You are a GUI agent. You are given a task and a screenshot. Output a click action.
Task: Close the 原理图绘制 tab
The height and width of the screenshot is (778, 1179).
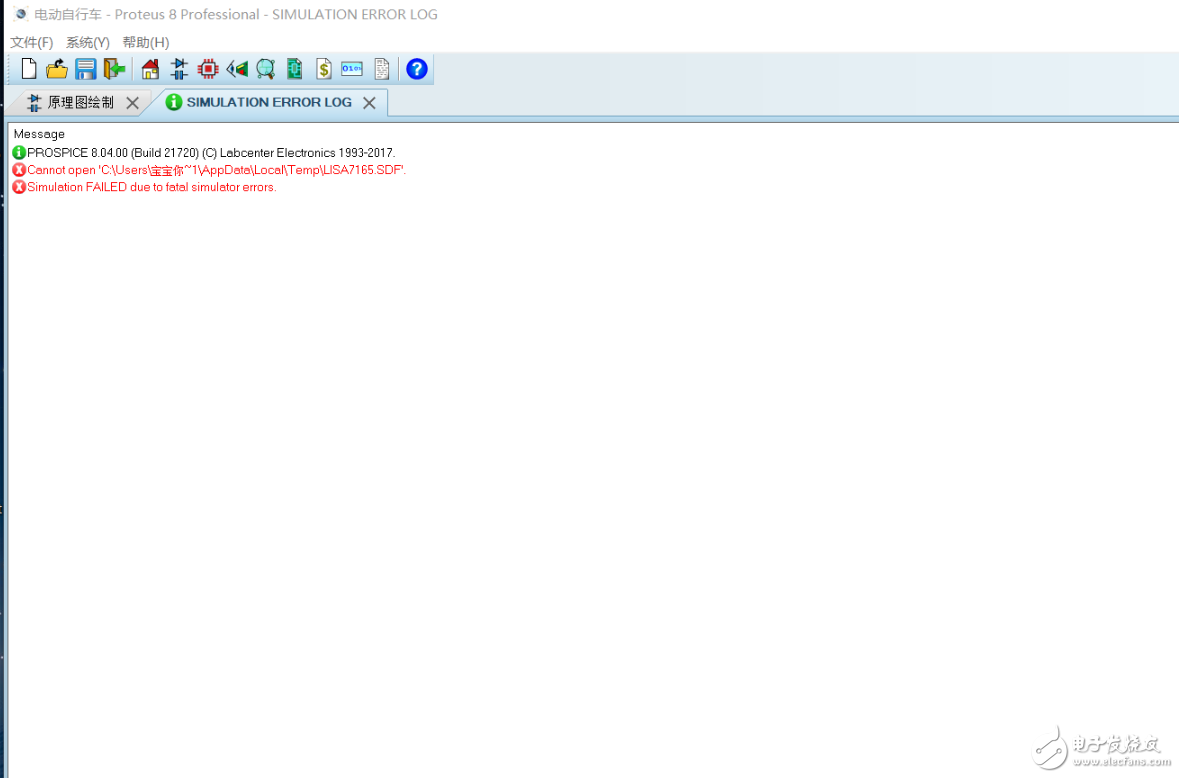(132, 103)
